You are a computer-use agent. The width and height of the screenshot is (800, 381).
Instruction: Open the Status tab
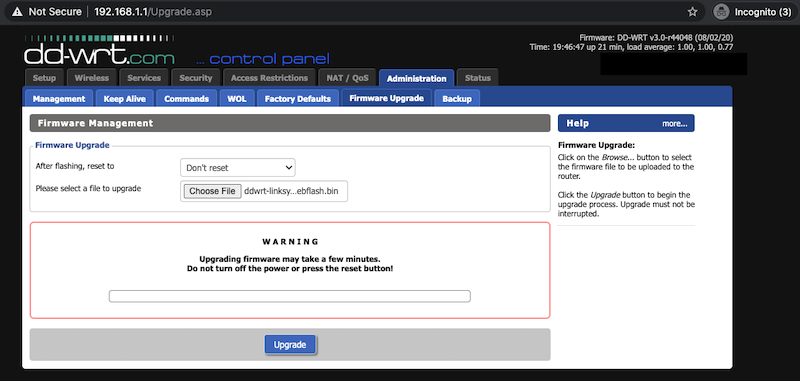(478, 78)
